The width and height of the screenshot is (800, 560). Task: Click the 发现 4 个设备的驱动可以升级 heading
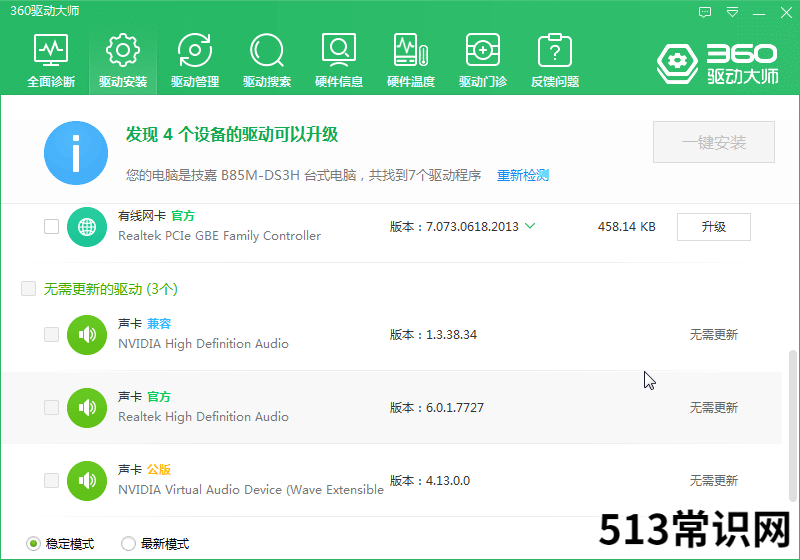(x=232, y=135)
